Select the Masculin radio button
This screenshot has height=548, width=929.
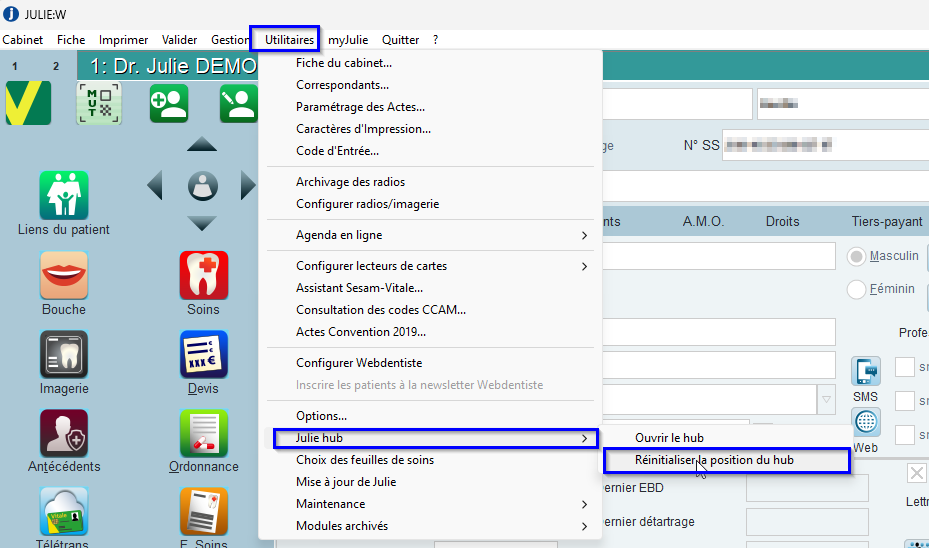pyautogui.click(x=856, y=257)
